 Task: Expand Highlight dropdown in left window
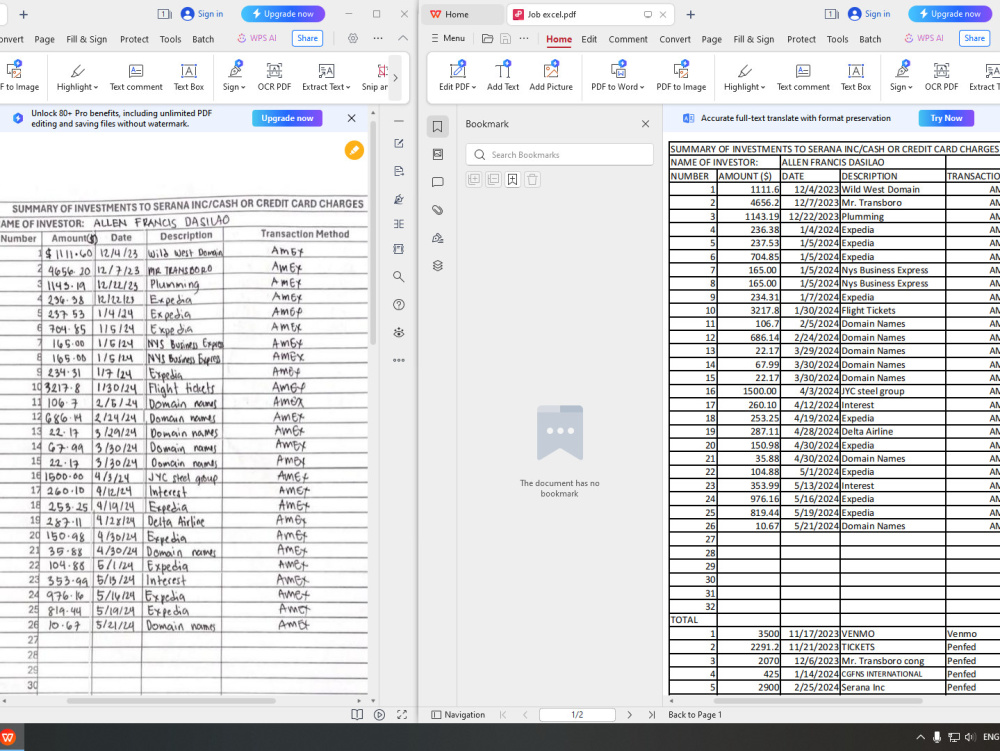pos(96,87)
